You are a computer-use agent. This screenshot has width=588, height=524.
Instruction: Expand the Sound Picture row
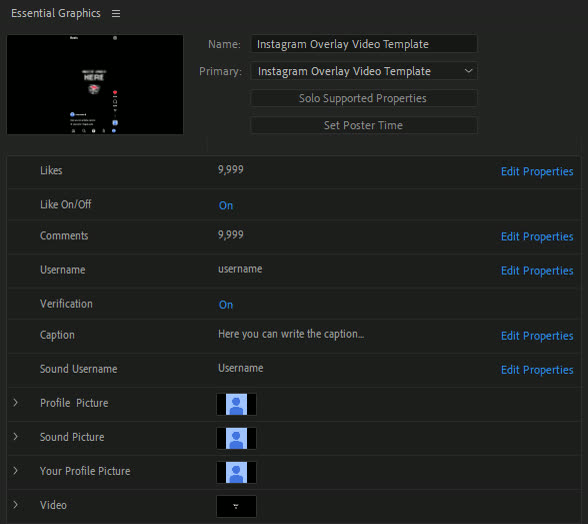[x=15, y=437]
